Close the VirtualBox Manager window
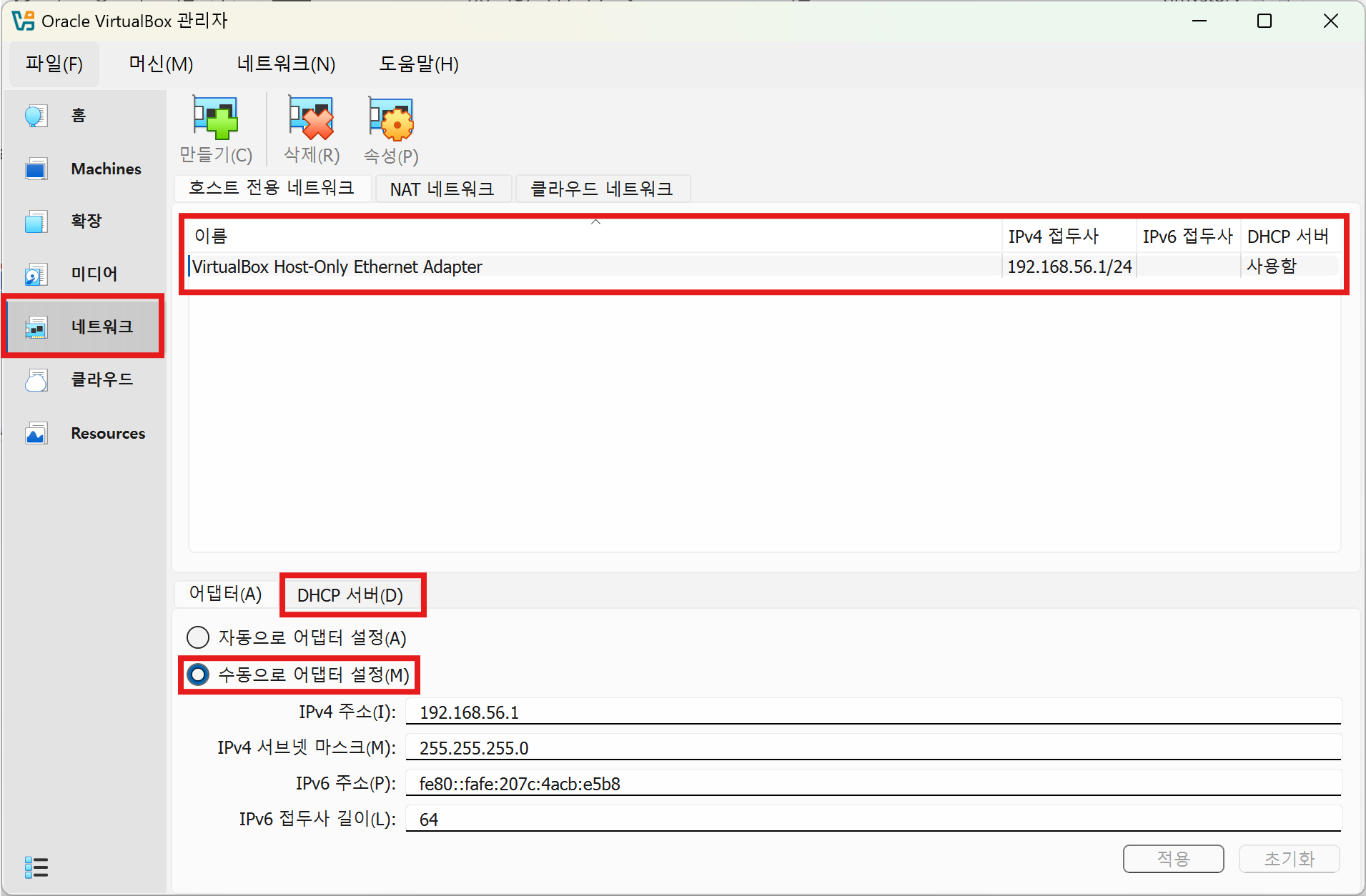This screenshot has width=1366, height=896. 1330,21
